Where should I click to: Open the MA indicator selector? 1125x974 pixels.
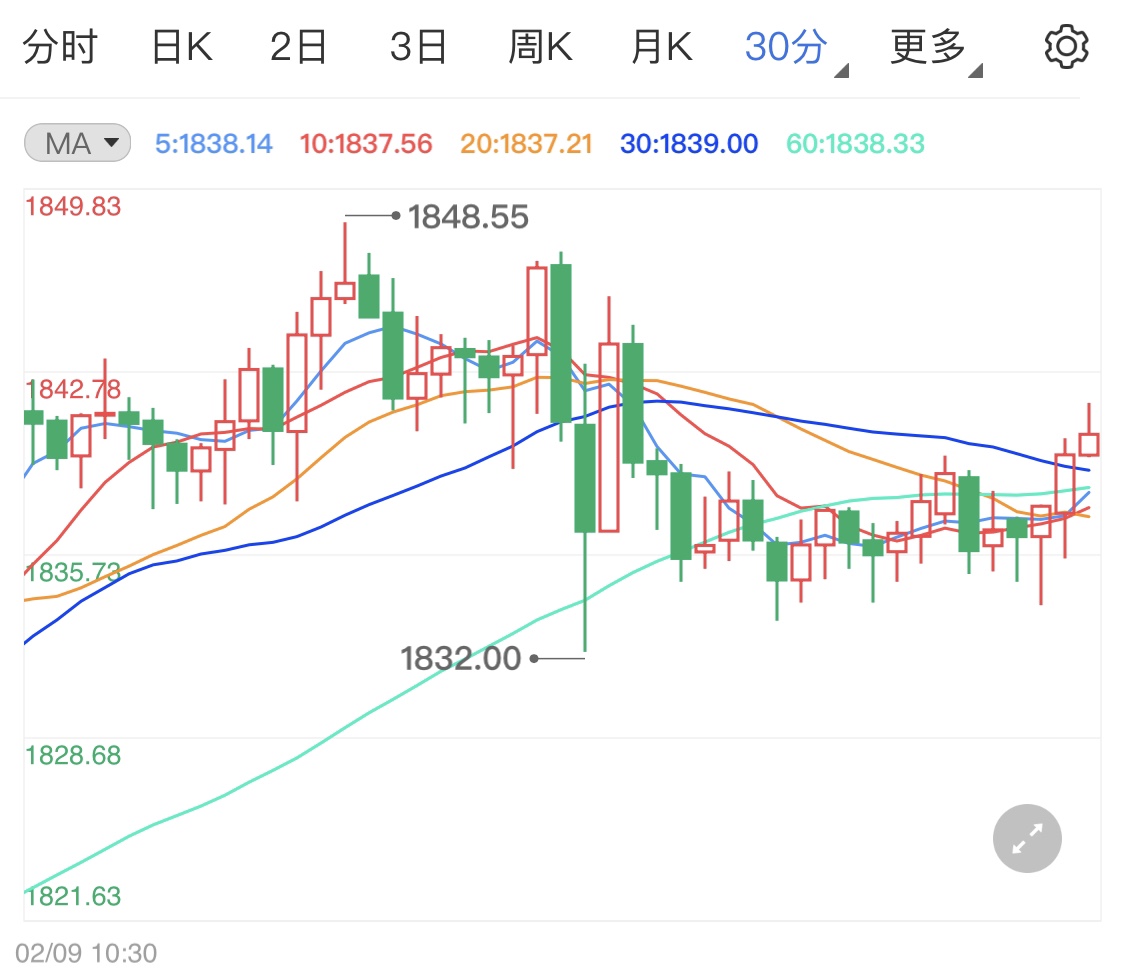[x=77, y=143]
